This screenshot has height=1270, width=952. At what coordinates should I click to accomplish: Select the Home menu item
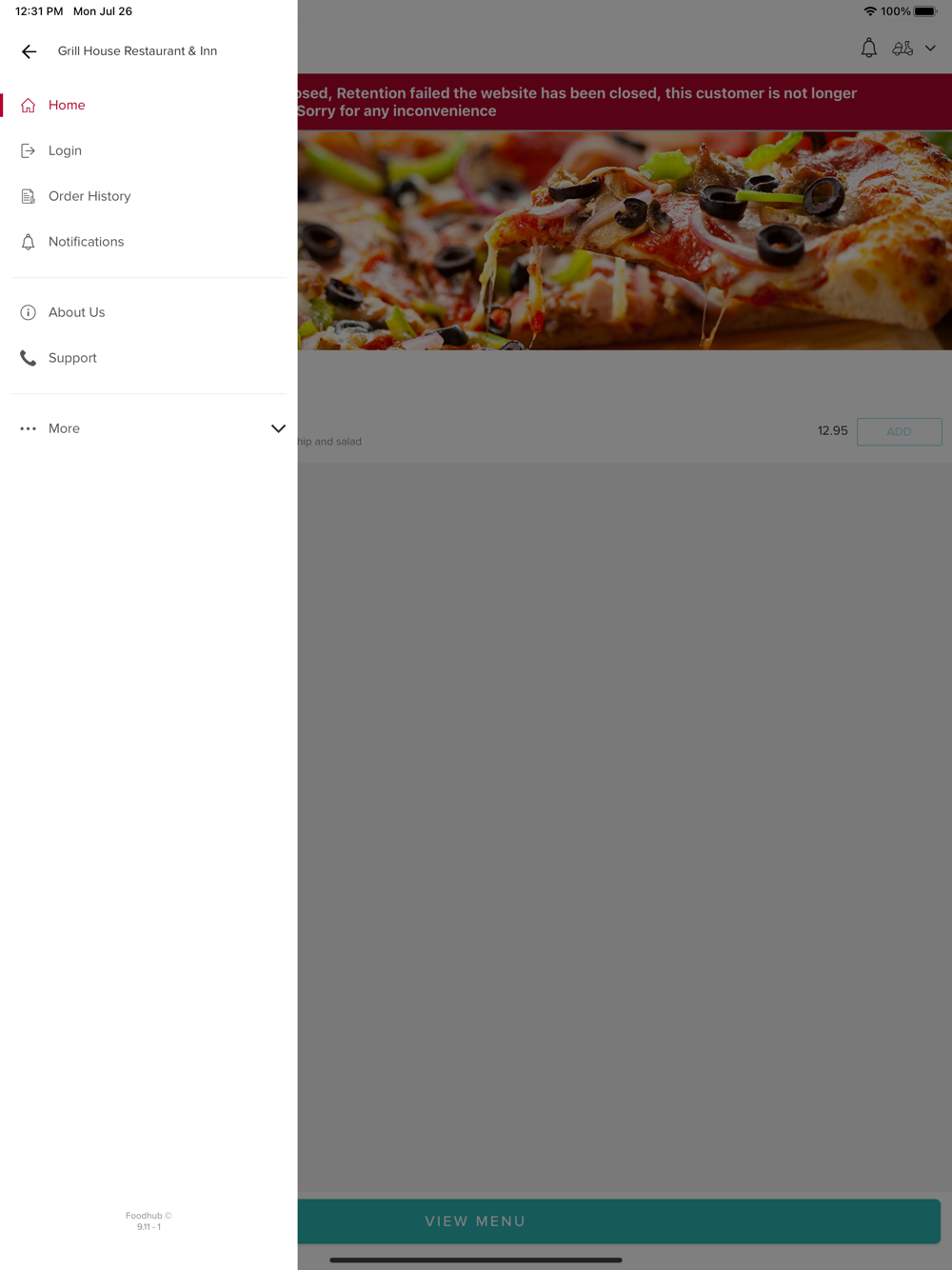[149, 105]
